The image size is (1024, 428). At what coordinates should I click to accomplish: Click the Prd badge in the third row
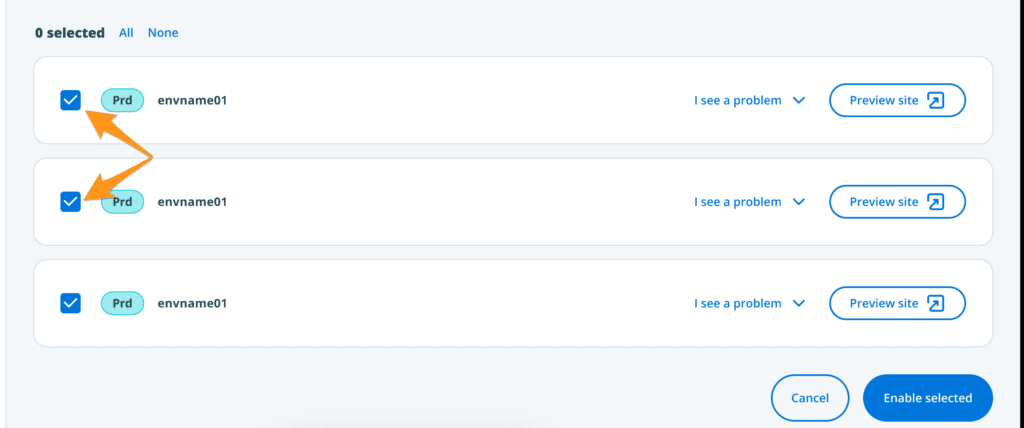coord(122,303)
